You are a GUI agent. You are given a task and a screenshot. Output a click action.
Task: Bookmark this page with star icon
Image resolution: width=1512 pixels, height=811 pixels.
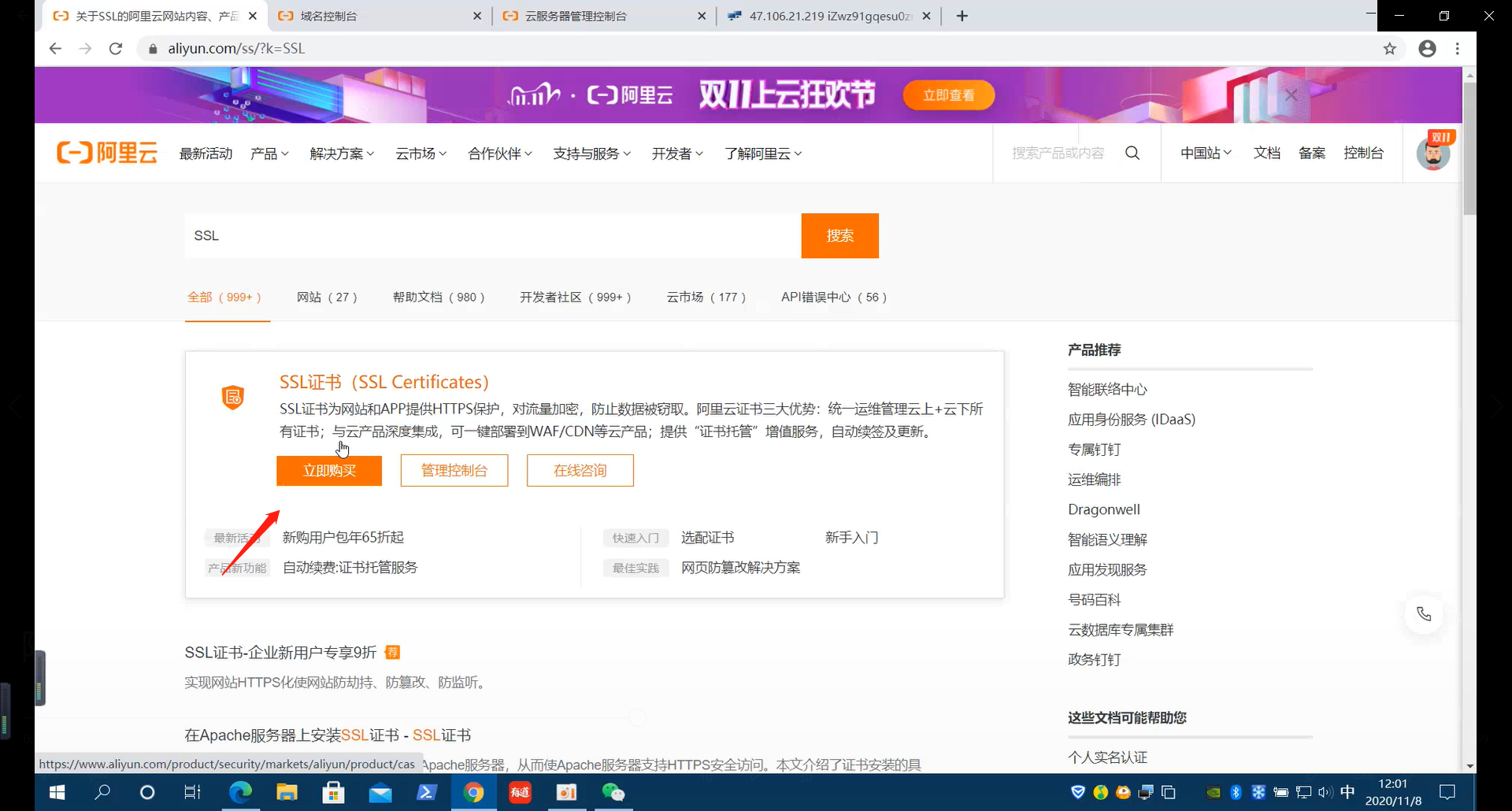pyautogui.click(x=1390, y=49)
